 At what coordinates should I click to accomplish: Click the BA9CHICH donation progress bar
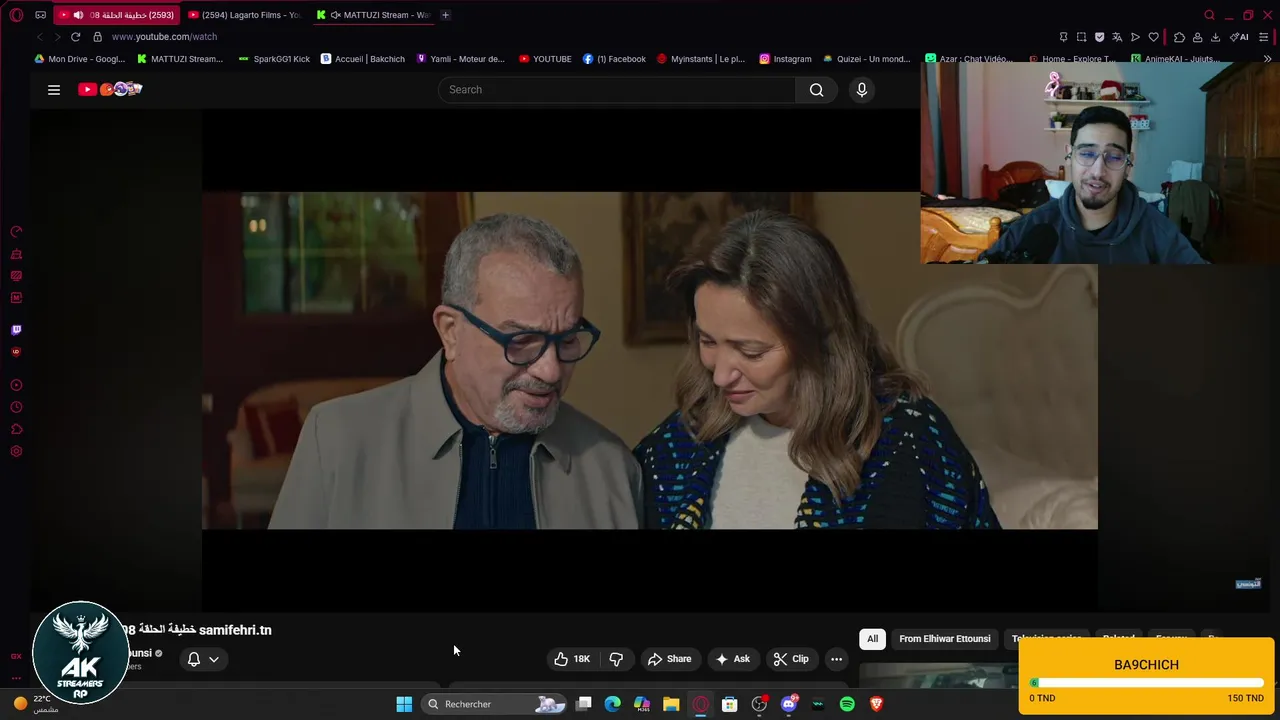click(1147, 684)
